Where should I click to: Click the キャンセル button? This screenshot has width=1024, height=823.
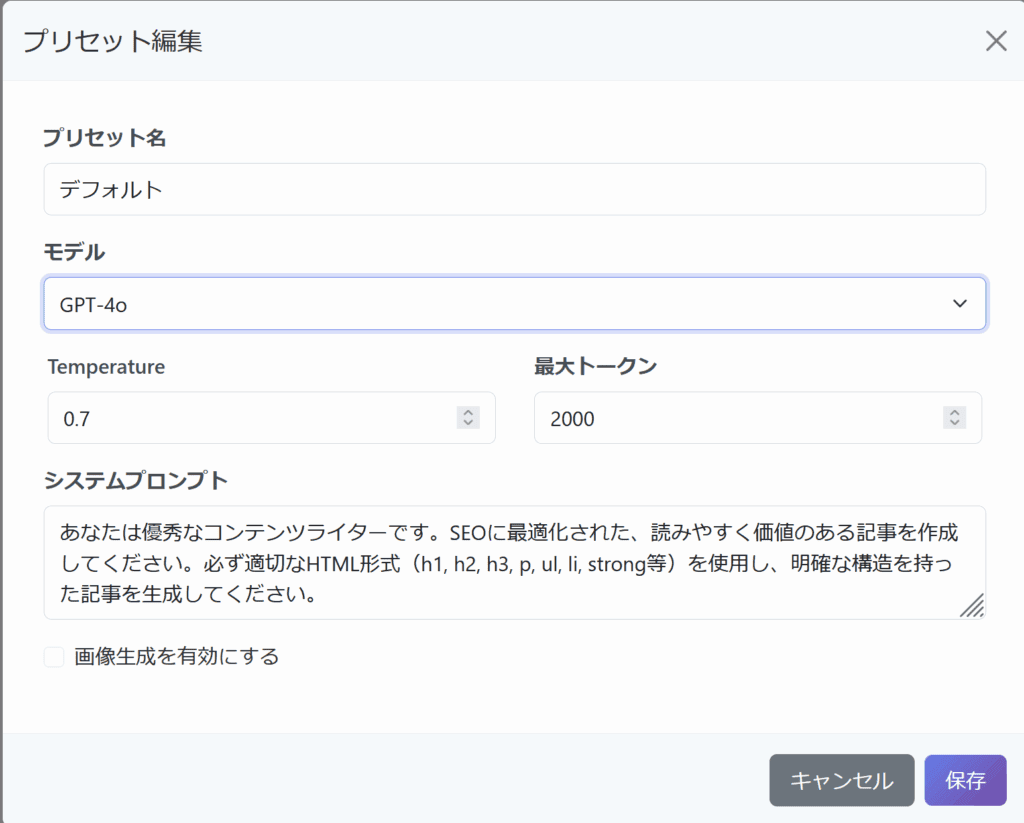pos(842,781)
